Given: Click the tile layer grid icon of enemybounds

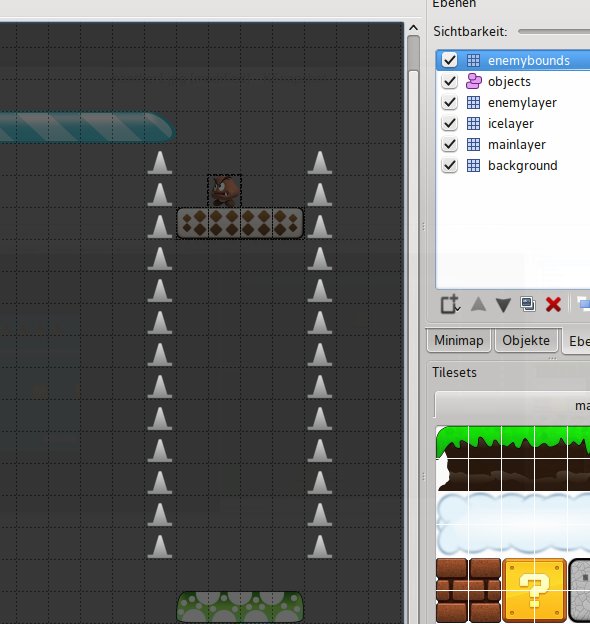Looking at the screenshot, I should [473, 60].
